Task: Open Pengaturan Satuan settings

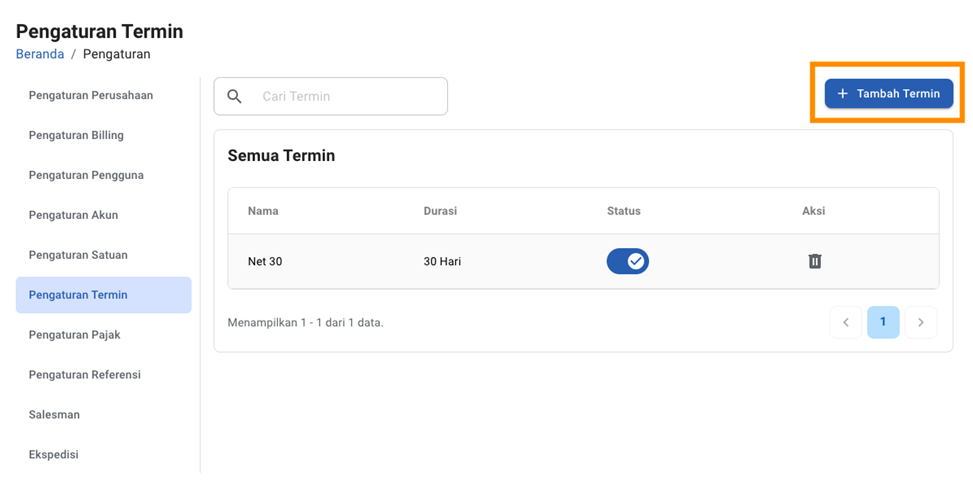Action: pos(78,255)
